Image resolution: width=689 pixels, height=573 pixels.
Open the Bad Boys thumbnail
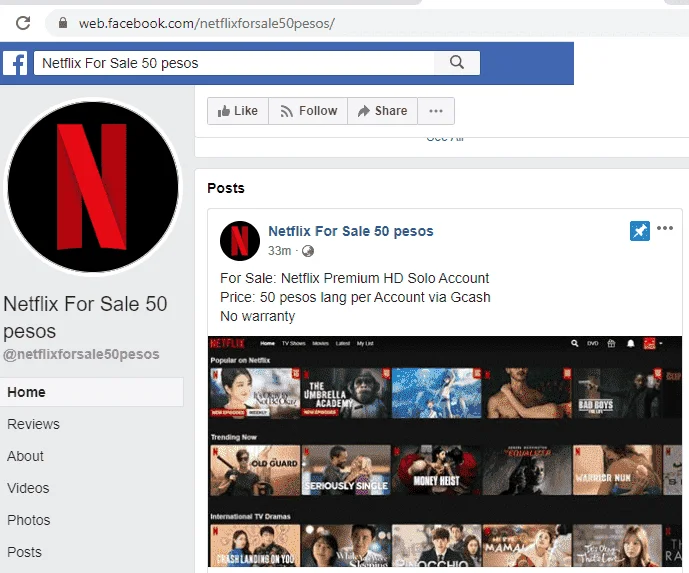tap(618, 393)
